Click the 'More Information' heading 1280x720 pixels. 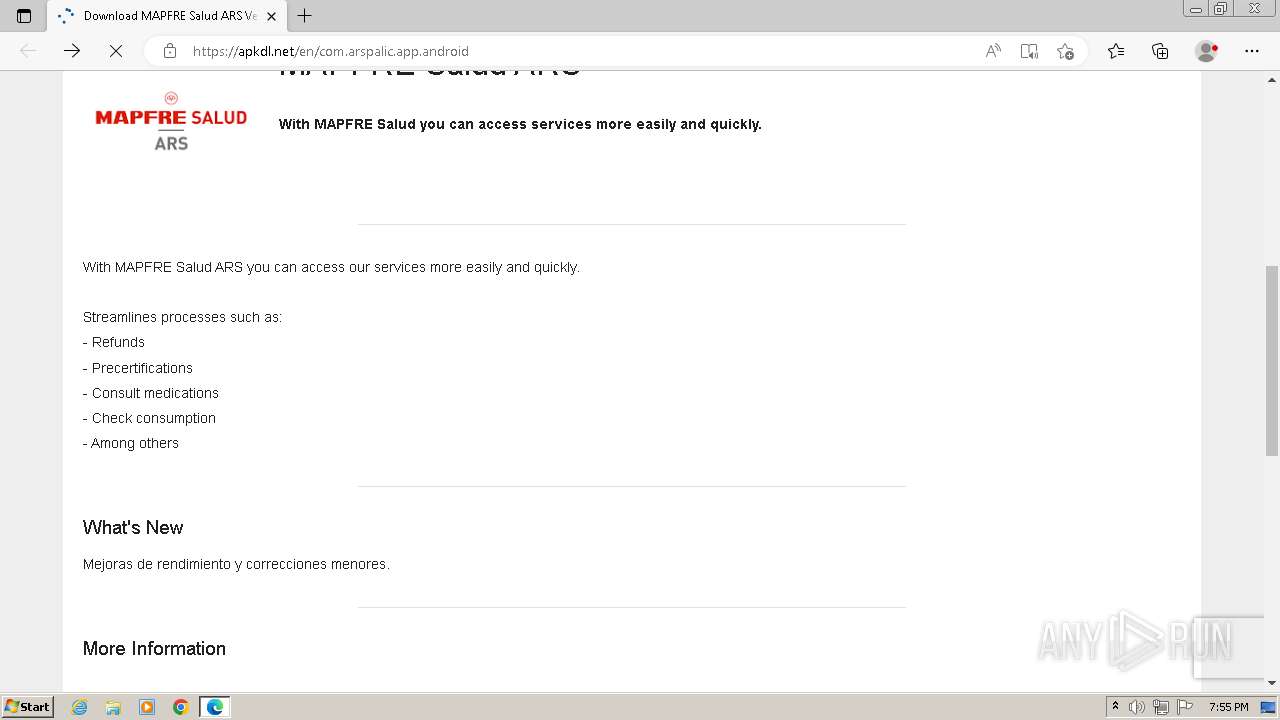coord(154,649)
